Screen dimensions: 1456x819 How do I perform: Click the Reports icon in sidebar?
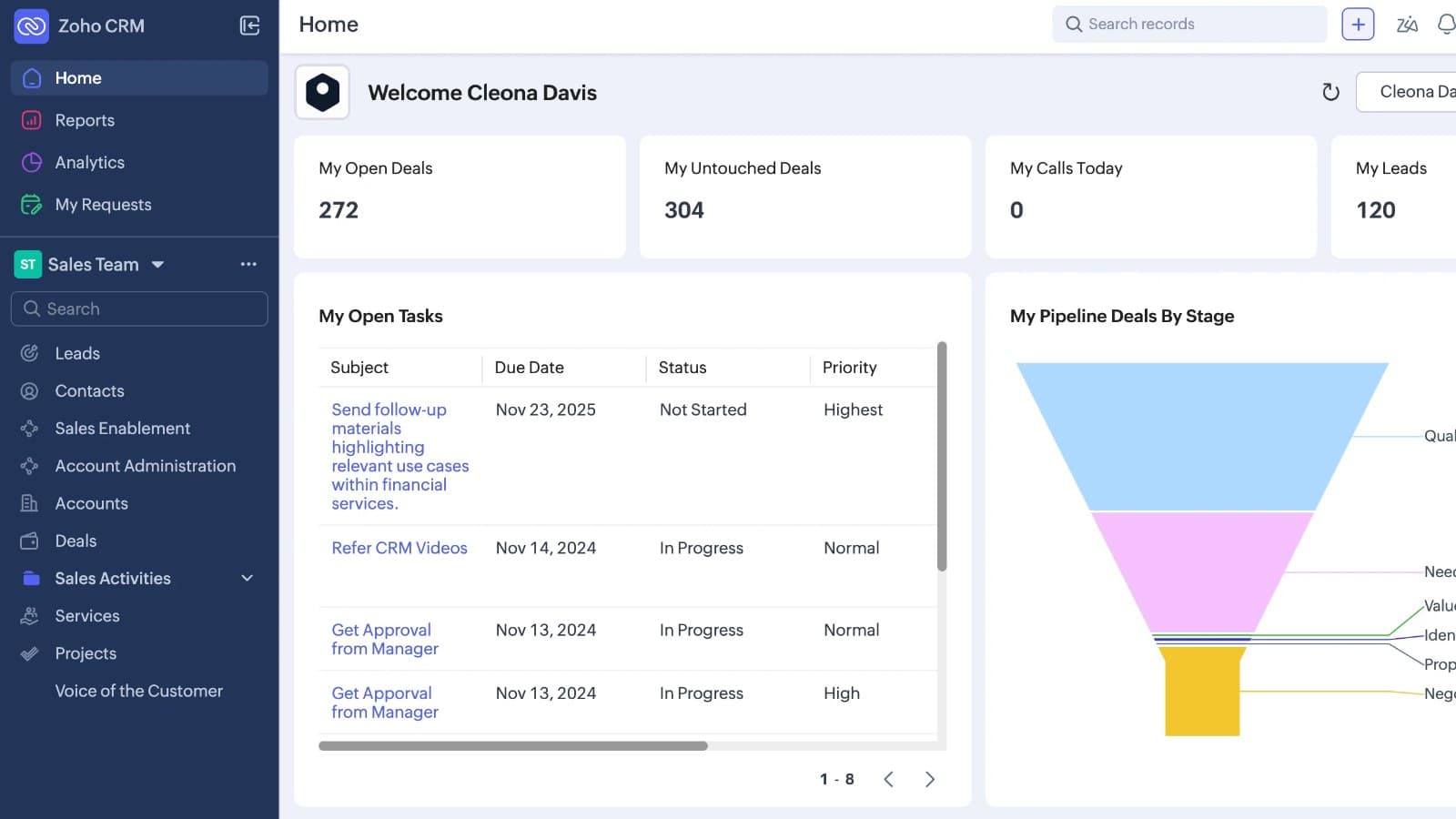coord(31,120)
